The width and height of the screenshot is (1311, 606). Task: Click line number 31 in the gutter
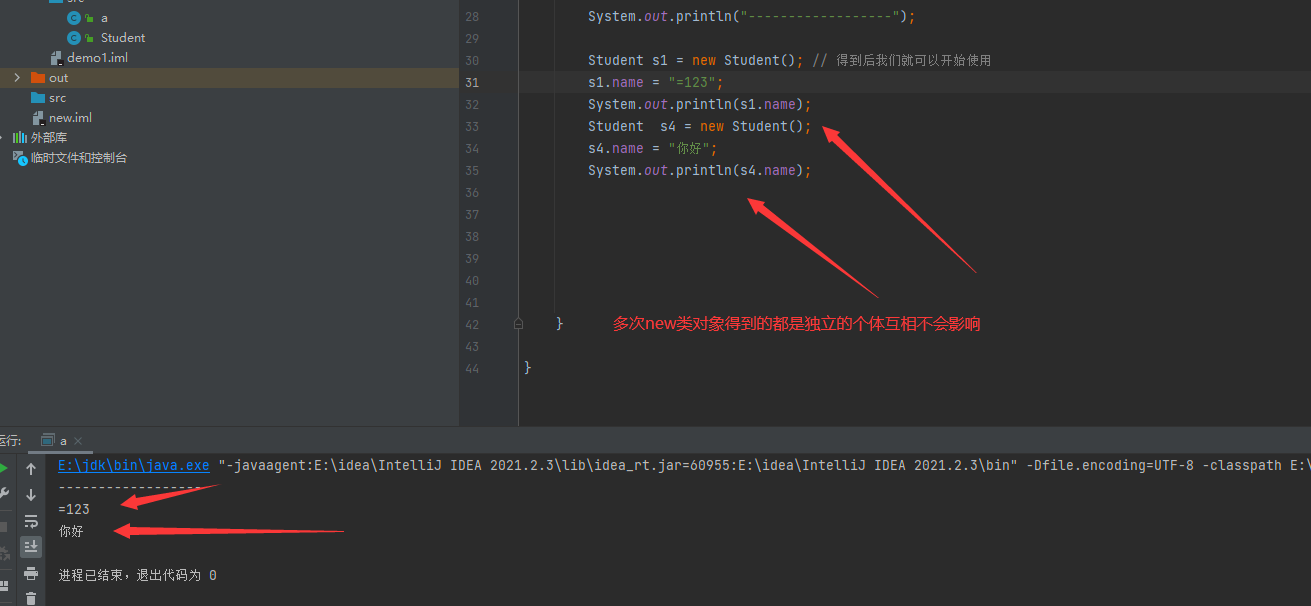472,82
